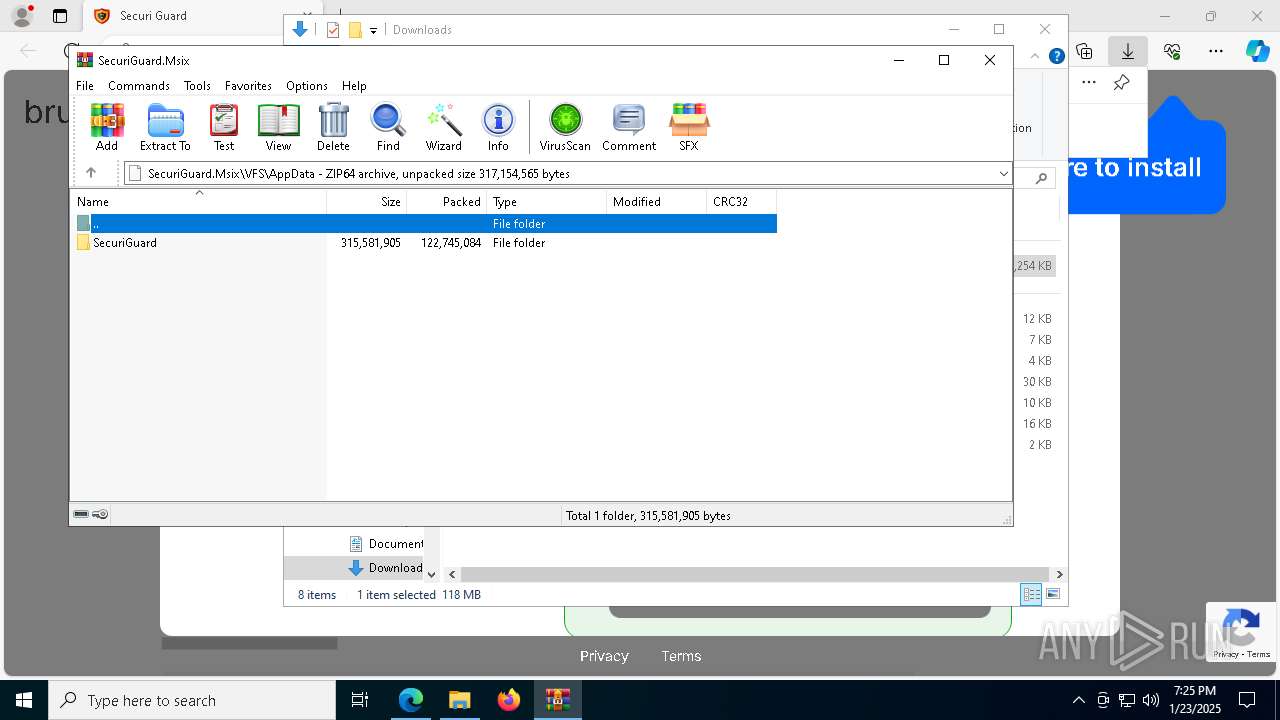Open File Explorer from taskbar

[459, 700]
